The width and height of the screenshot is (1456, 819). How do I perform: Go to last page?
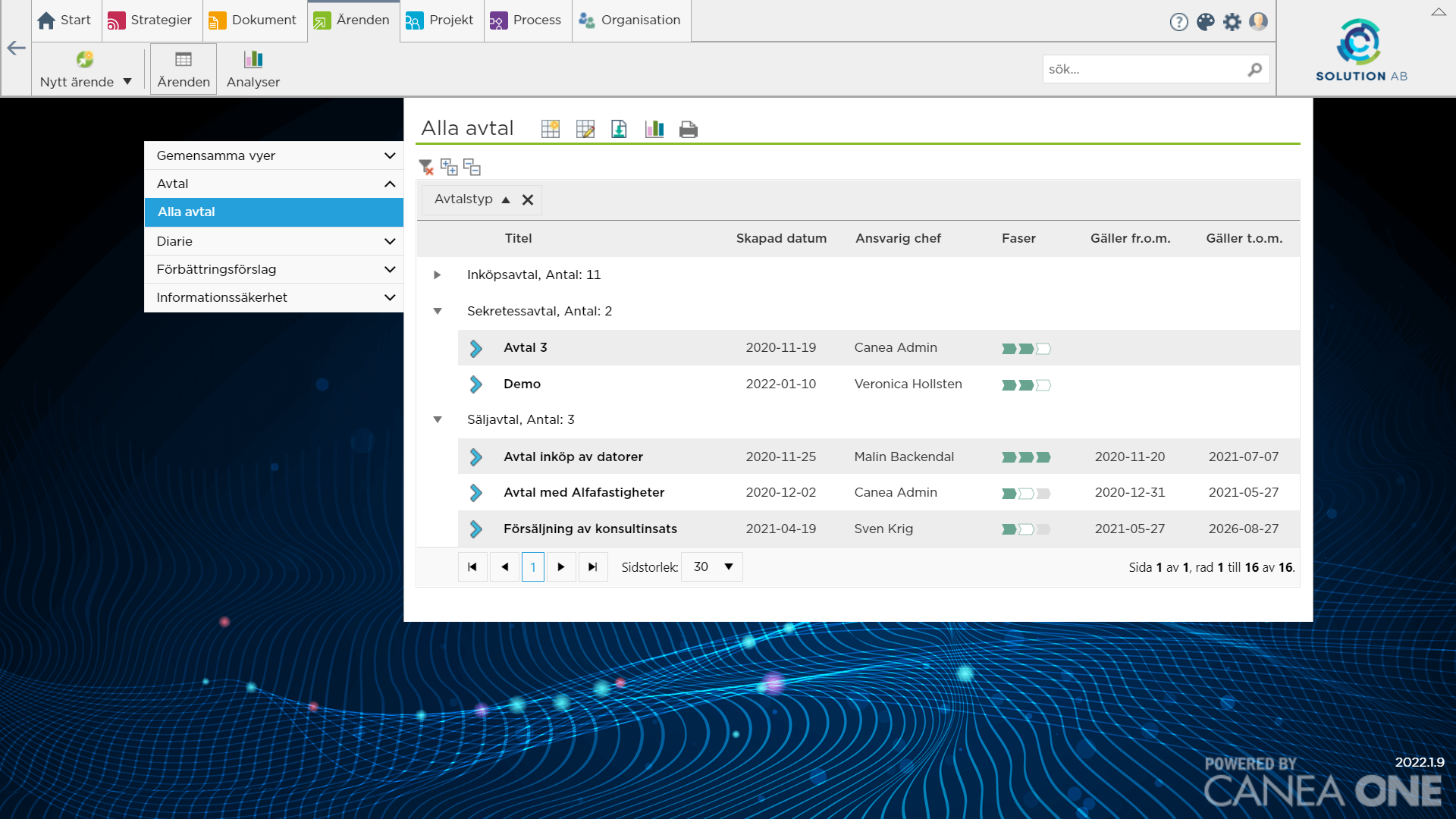pos(593,566)
